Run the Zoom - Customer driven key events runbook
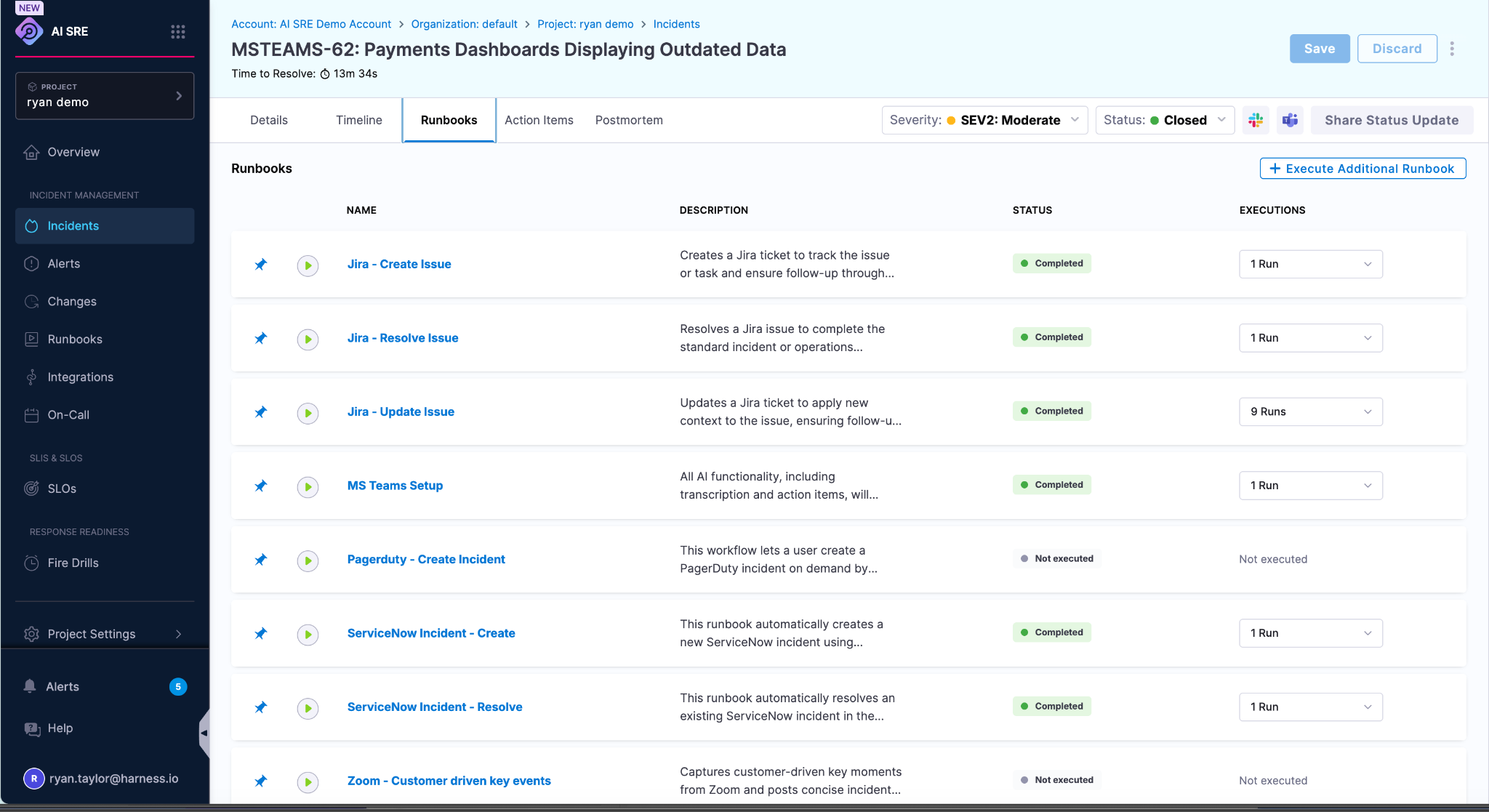1489x812 pixels. [308, 782]
